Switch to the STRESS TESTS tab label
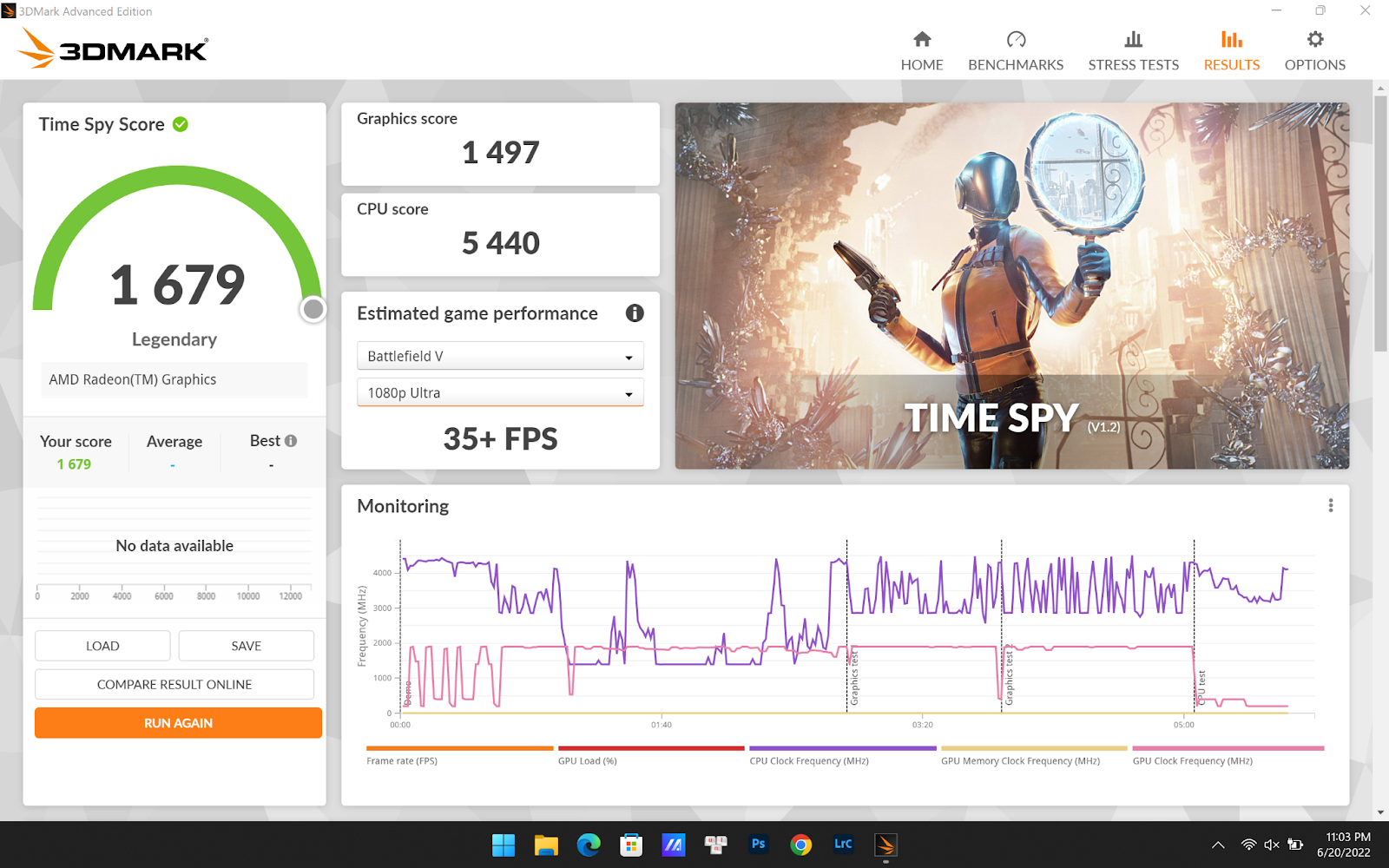1389x868 pixels. [1134, 65]
